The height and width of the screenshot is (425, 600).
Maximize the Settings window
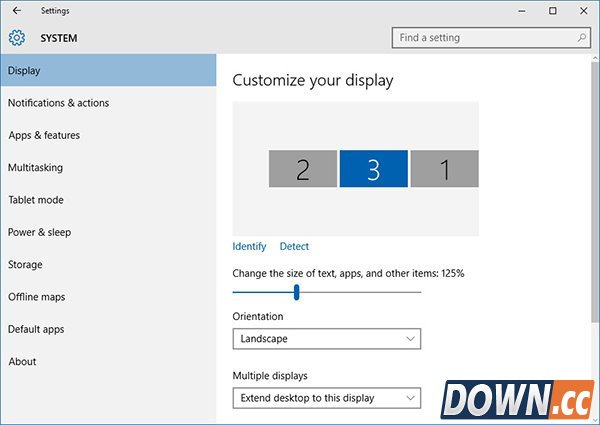[552, 10]
